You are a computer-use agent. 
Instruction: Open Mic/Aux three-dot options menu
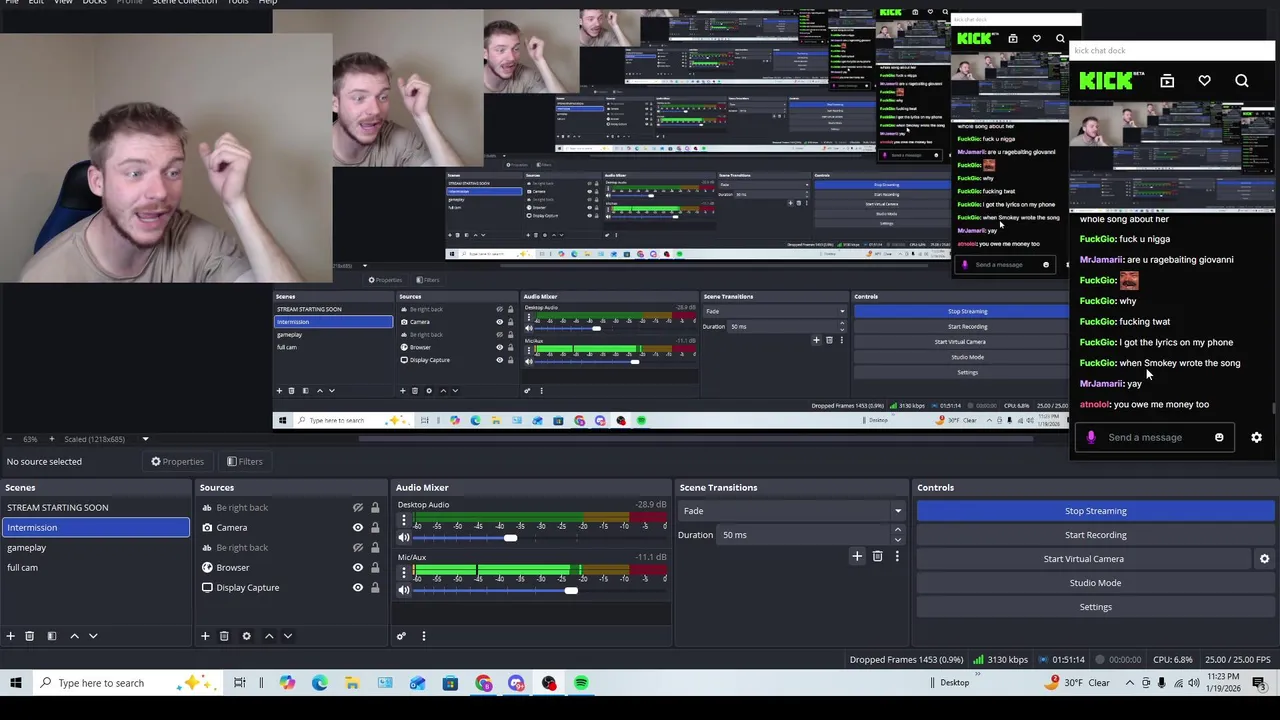[404, 573]
